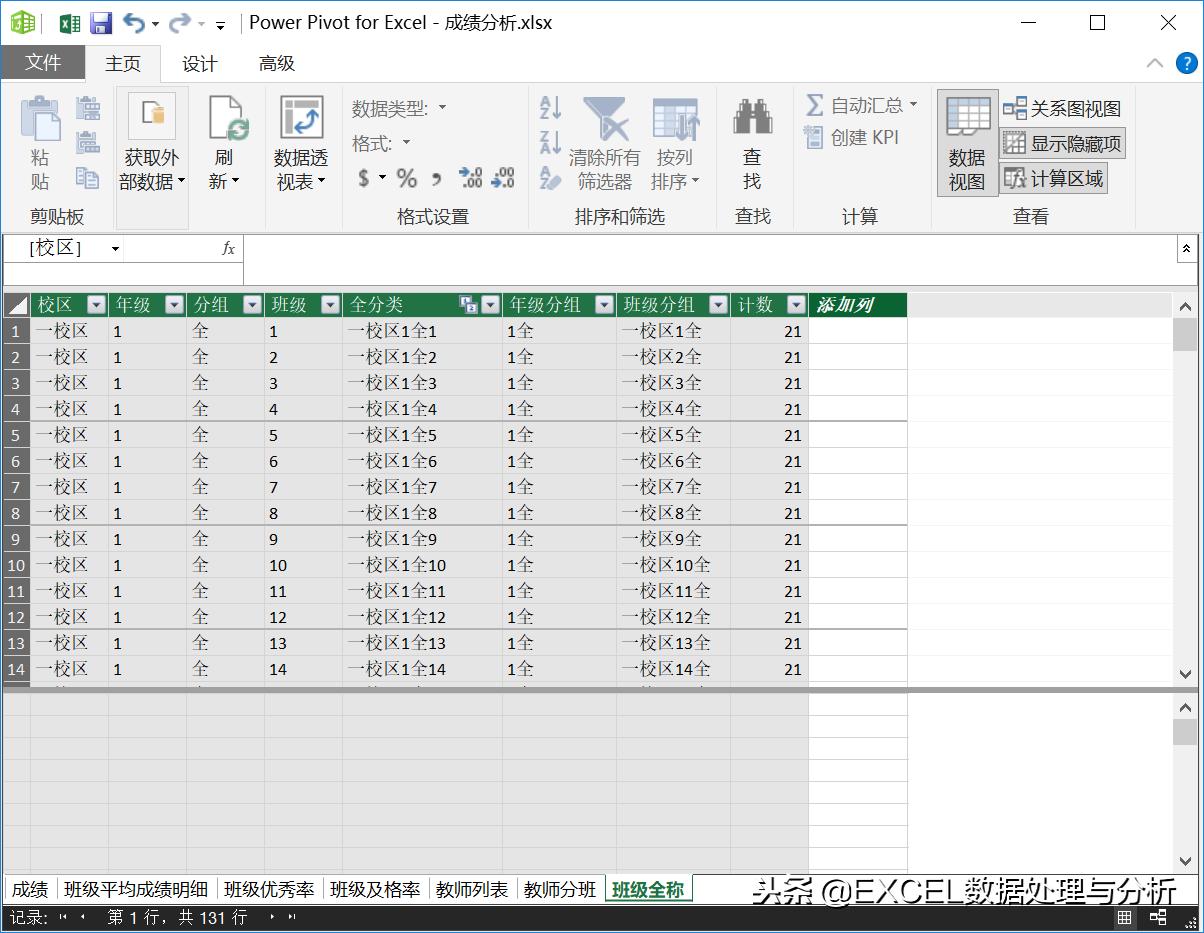
Task: Click the Save icon in title bar
Action: tap(101, 23)
